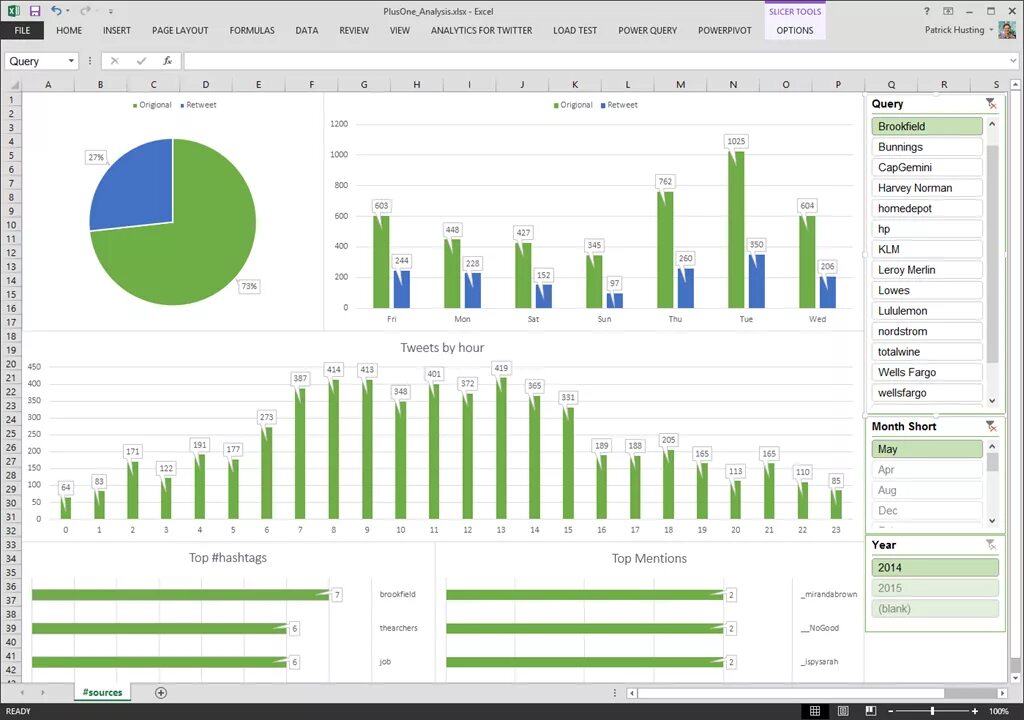This screenshot has width=1024, height=720.
Task: Open the FILE tab
Action: tap(22, 30)
